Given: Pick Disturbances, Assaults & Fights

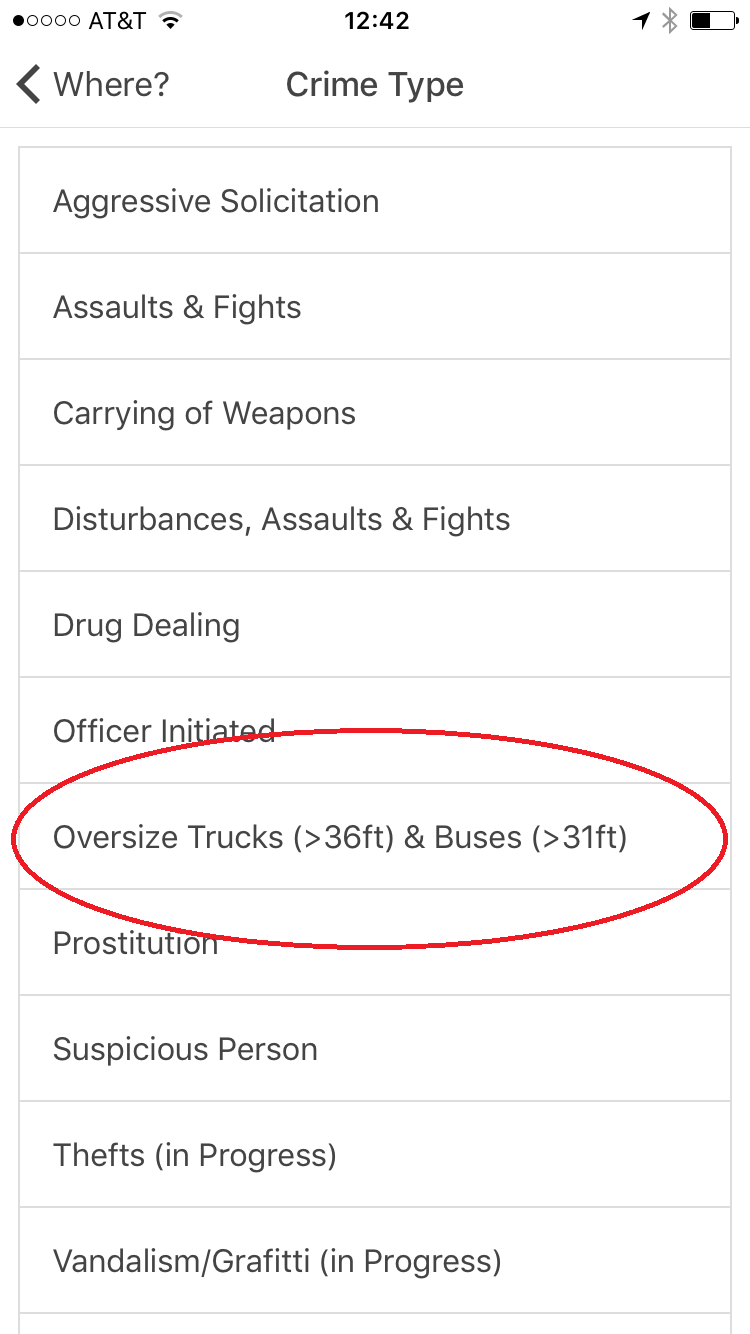Looking at the screenshot, I should [375, 519].
